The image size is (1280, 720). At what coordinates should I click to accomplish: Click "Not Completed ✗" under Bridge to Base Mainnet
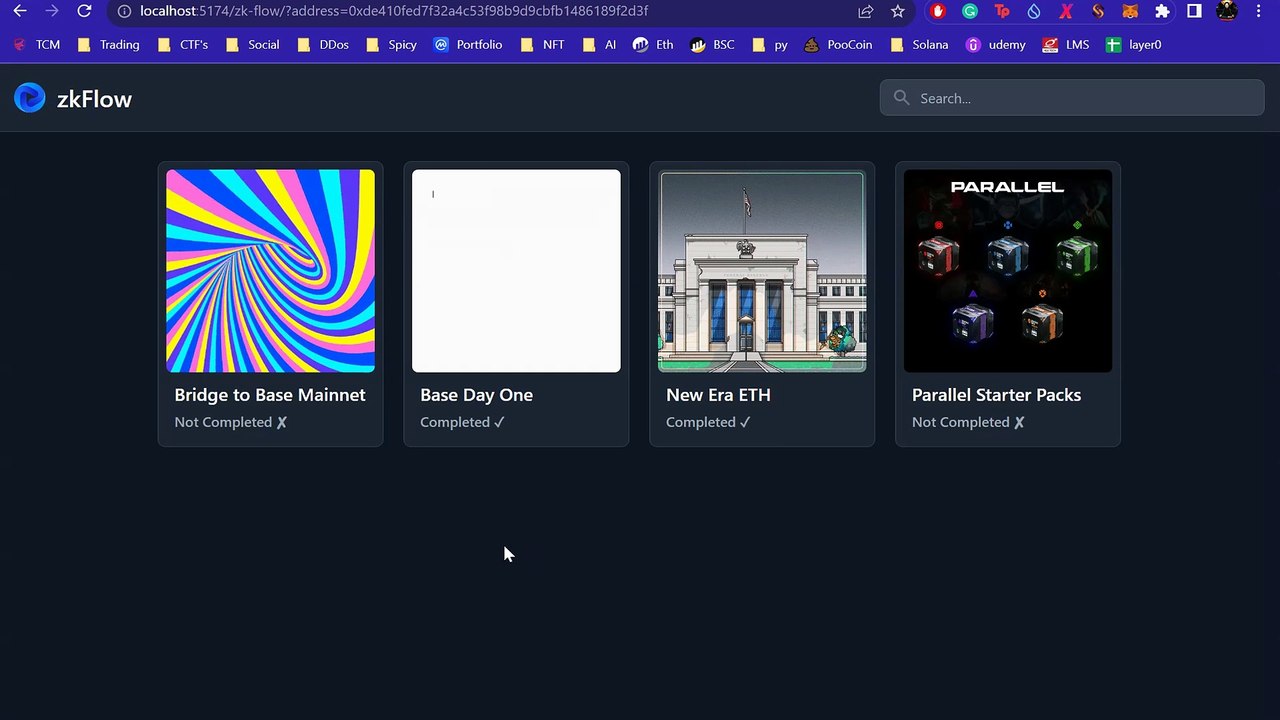click(231, 422)
